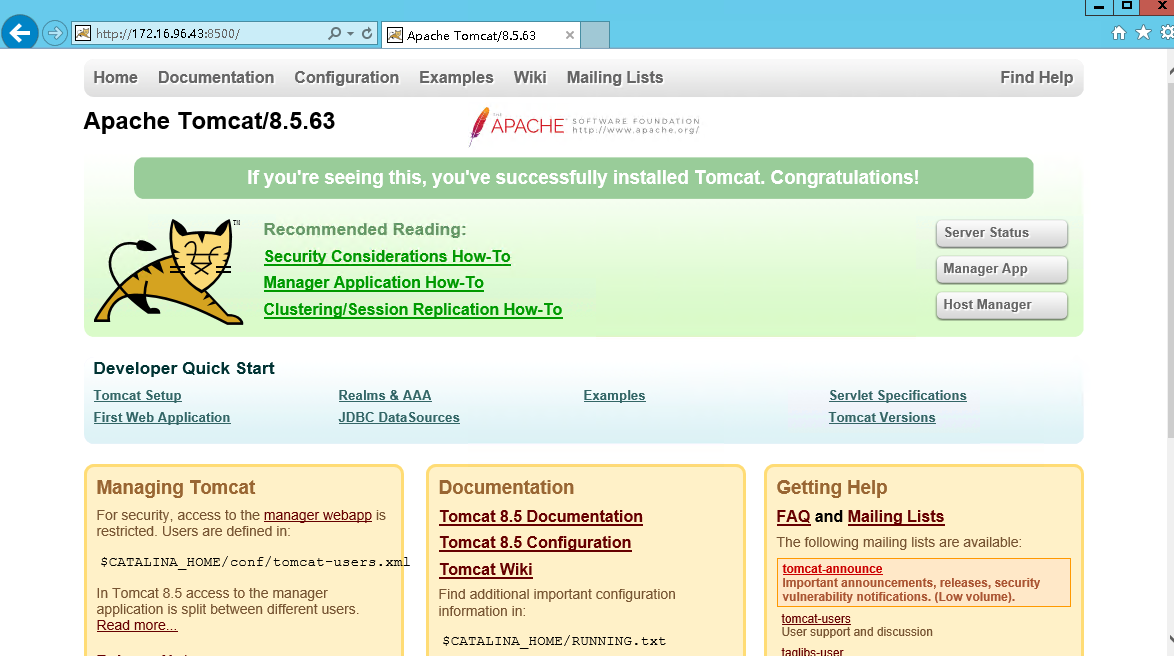Open the Tomcat Versions link
The width and height of the screenshot is (1174, 656).
tap(882, 418)
